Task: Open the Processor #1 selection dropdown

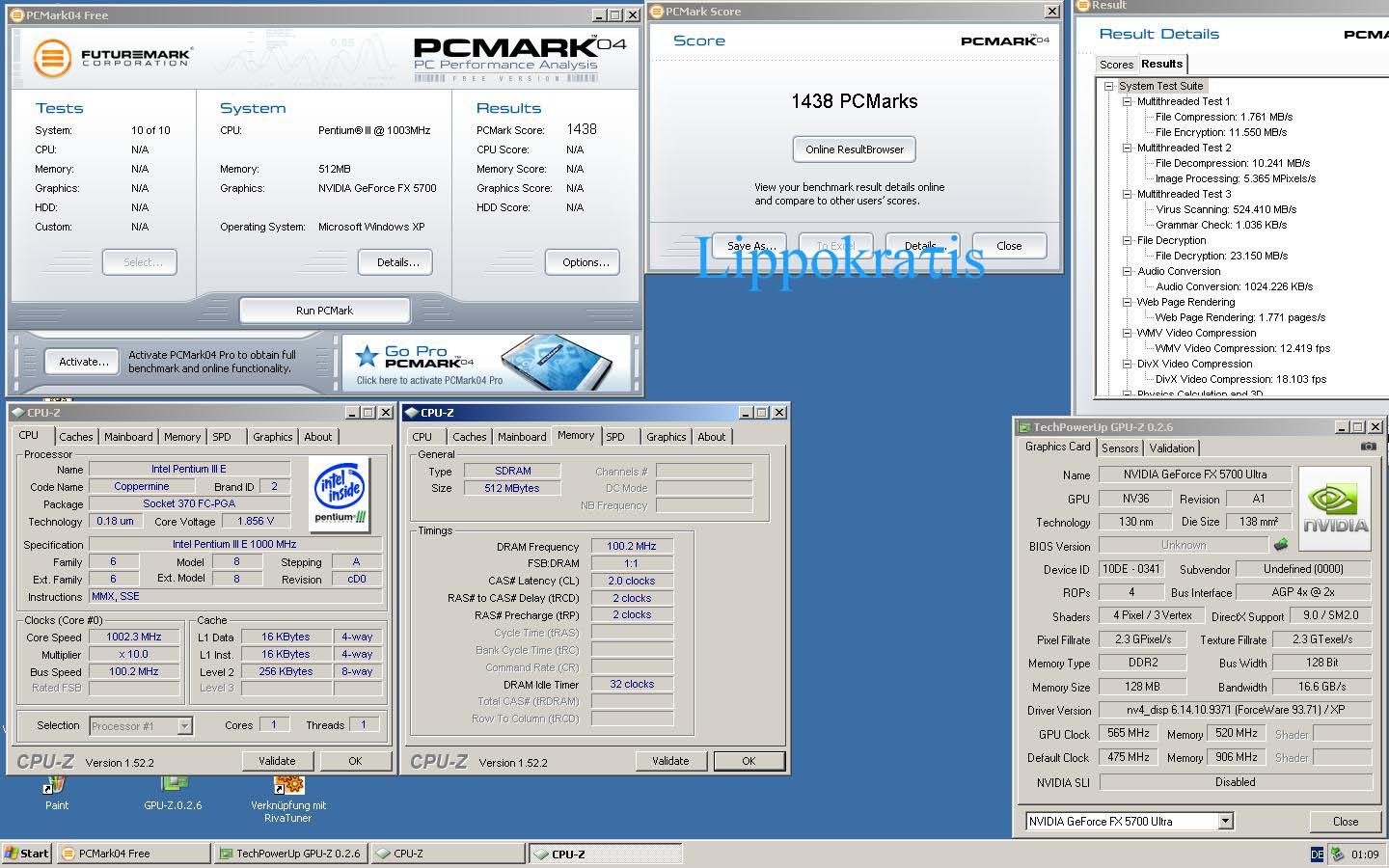Action: pyautogui.click(x=184, y=726)
